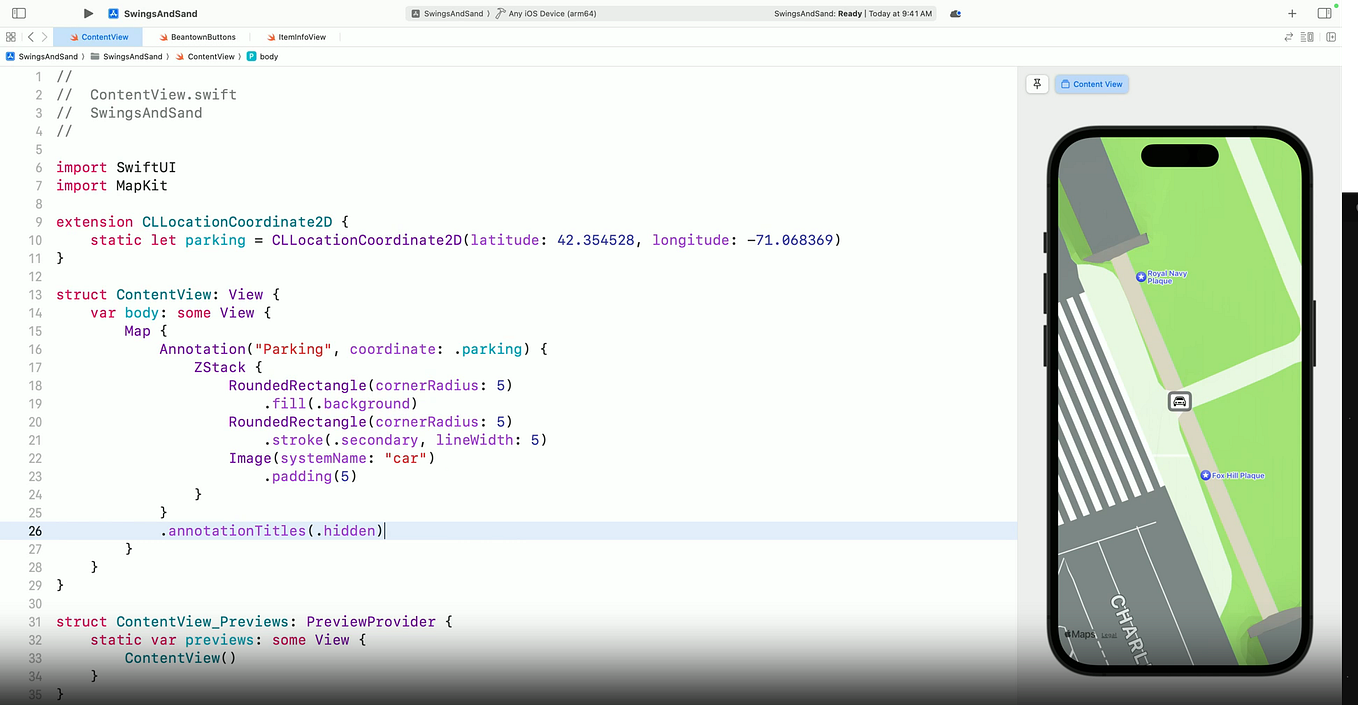The width and height of the screenshot is (1358, 705).
Task: Click the Content View preview chip
Action: (x=1091, y=84)
